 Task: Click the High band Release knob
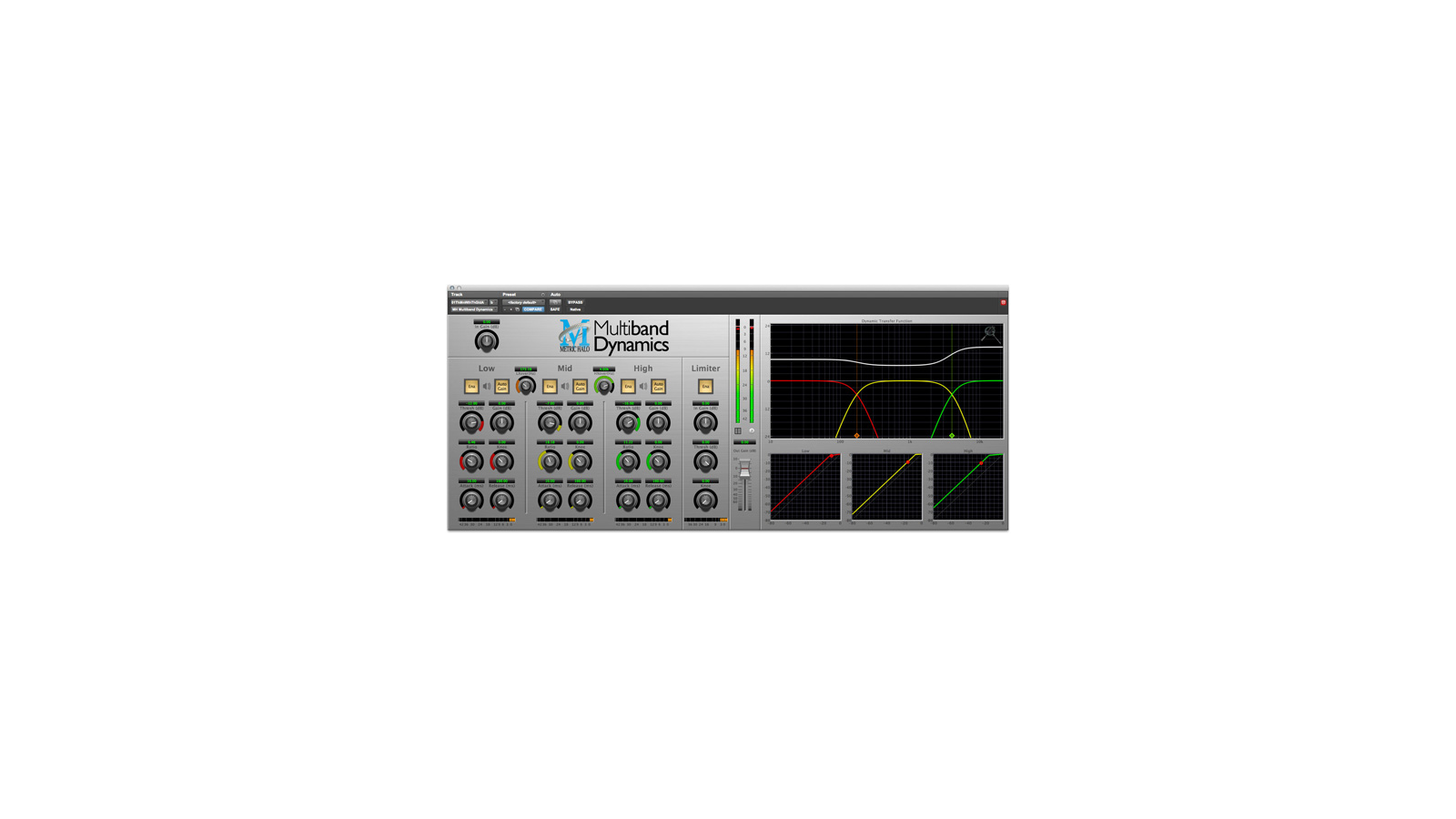pos(658,500)
